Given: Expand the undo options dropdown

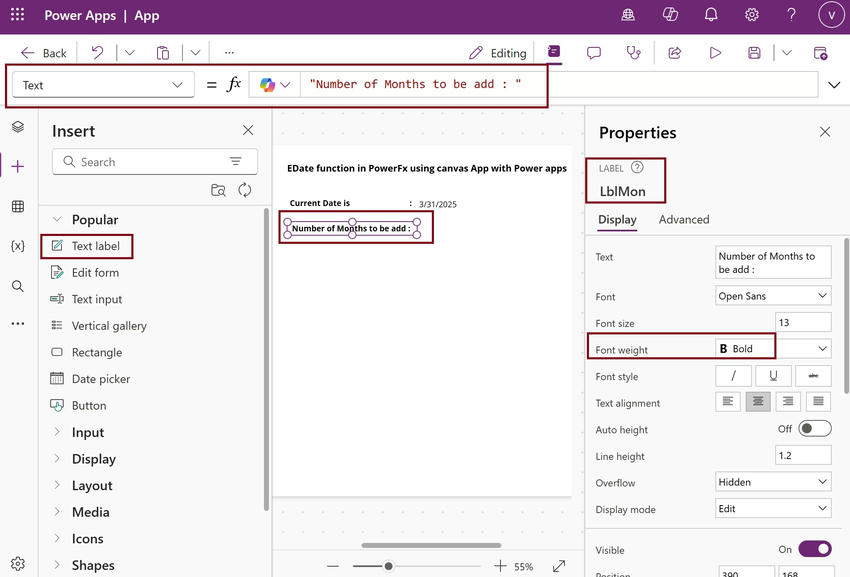Looking at the screenshot, I should tap(130, 53).
